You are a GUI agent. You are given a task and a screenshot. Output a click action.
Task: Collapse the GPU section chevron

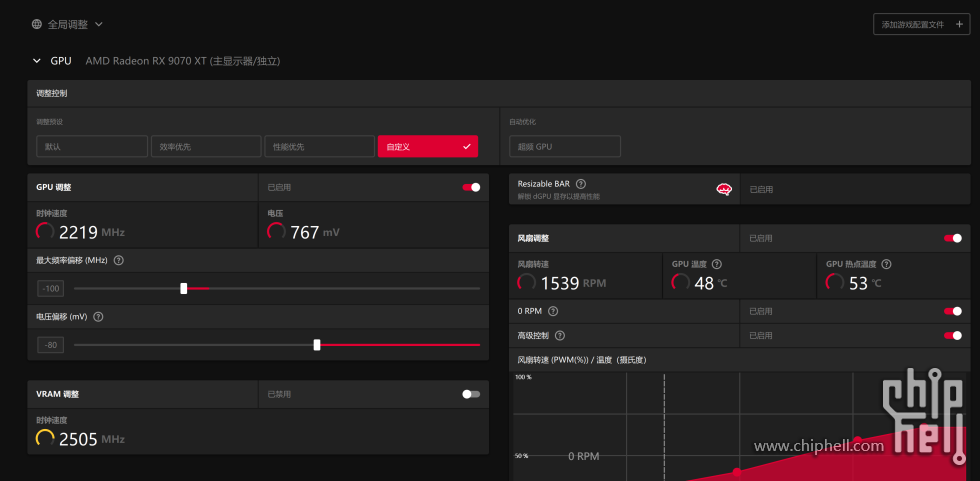pos(36,61)
